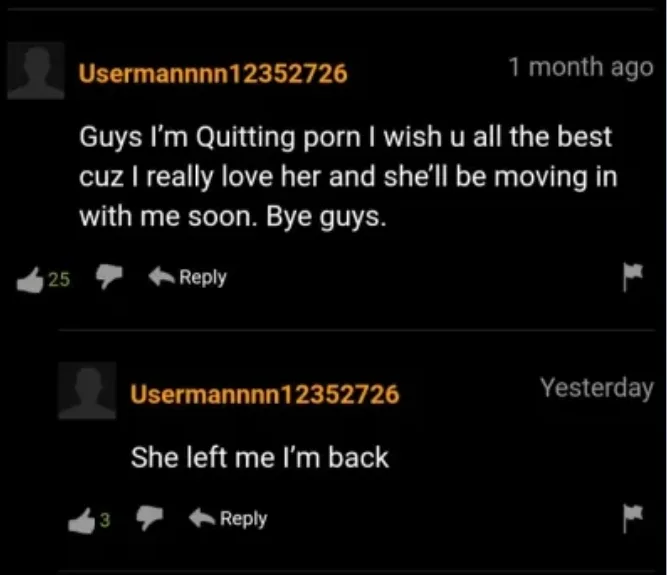Visit Usermannnn12352726 profile from top comment
Viewport: 667px width, 575px height.
(x=213, y=73)
